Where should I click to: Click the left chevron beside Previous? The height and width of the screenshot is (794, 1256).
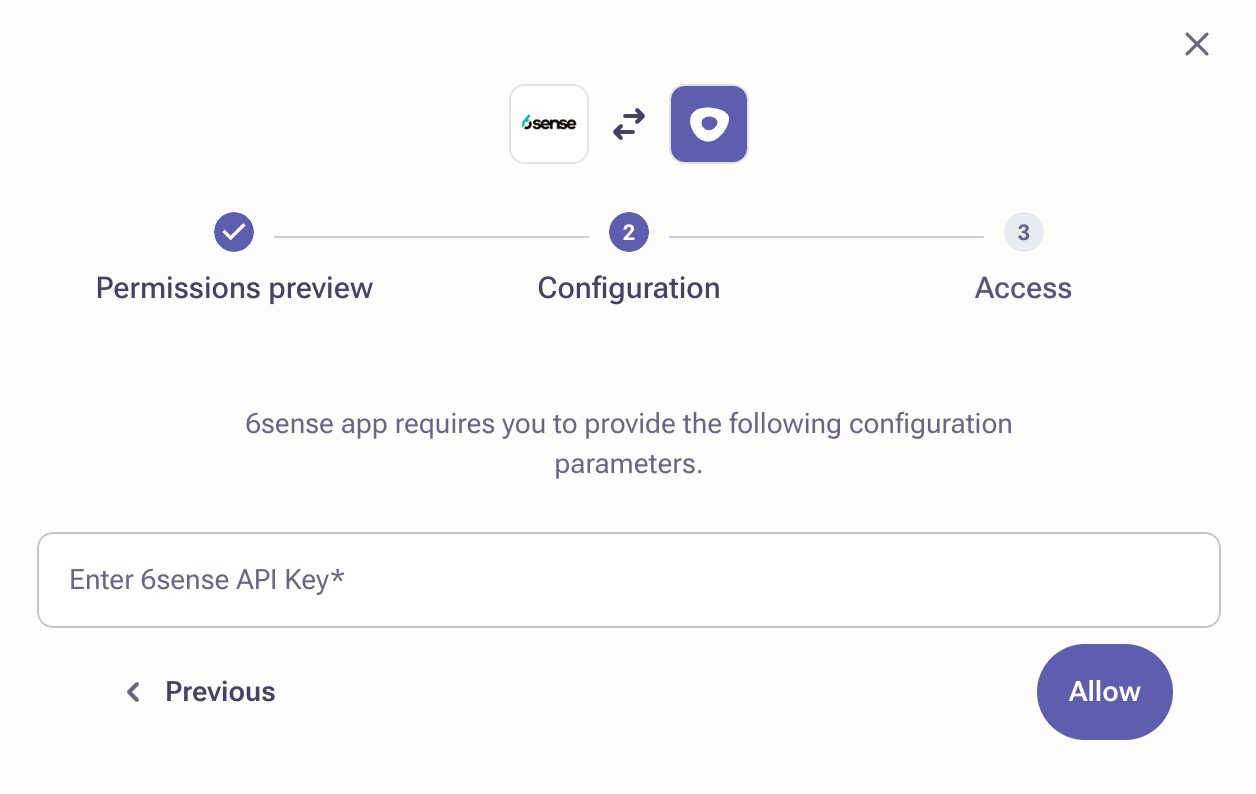[x=133, y=692]
